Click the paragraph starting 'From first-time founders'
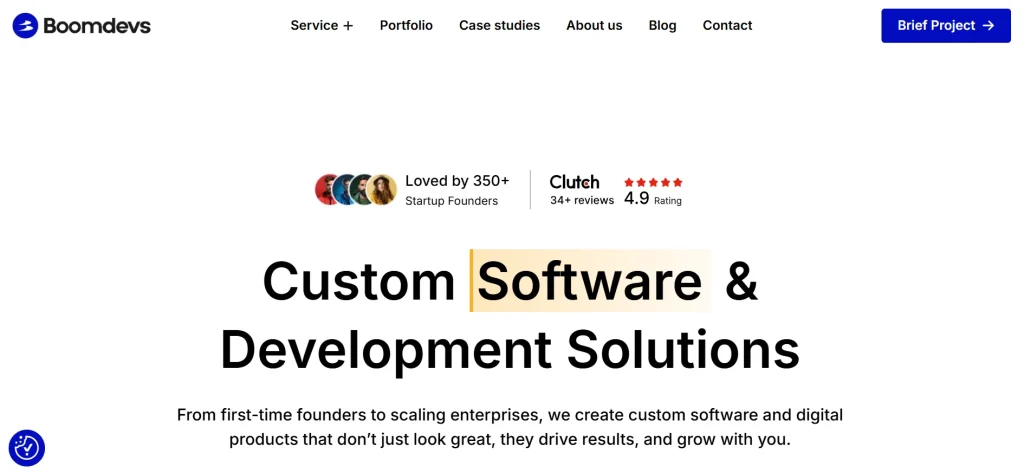1024x473 pixels. tap(510, 427)
